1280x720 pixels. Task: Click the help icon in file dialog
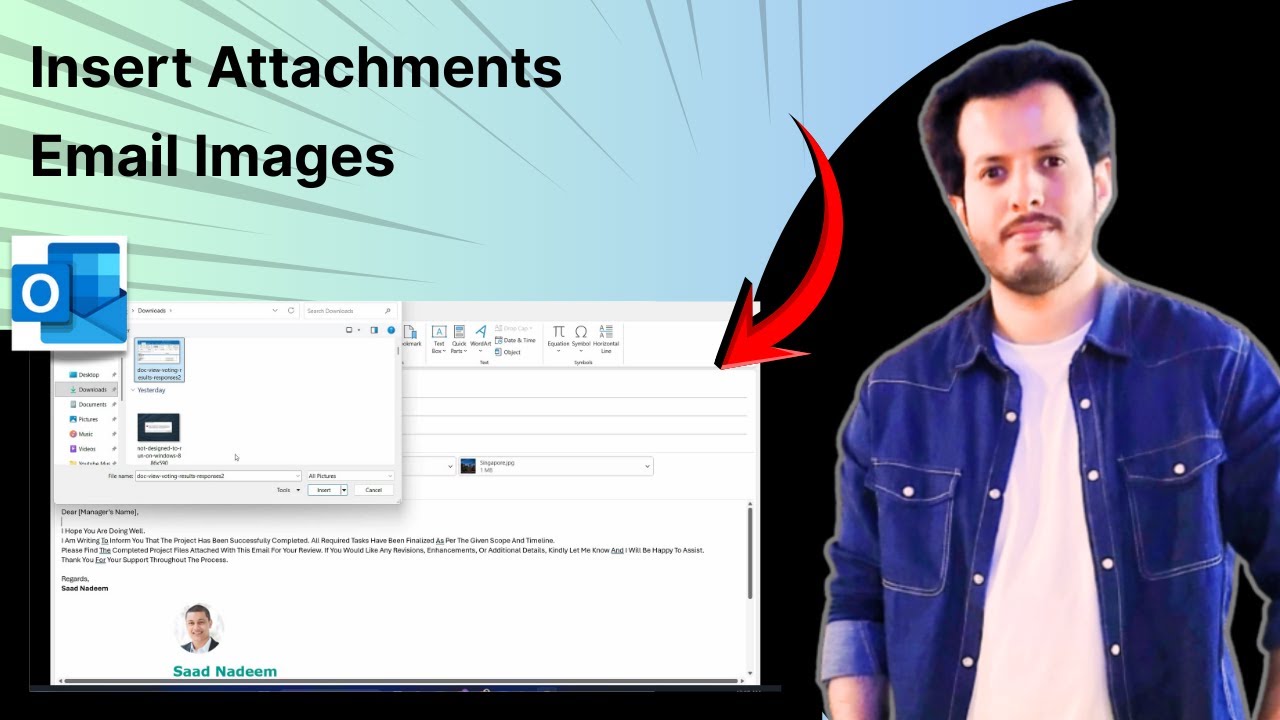point(391,330)
